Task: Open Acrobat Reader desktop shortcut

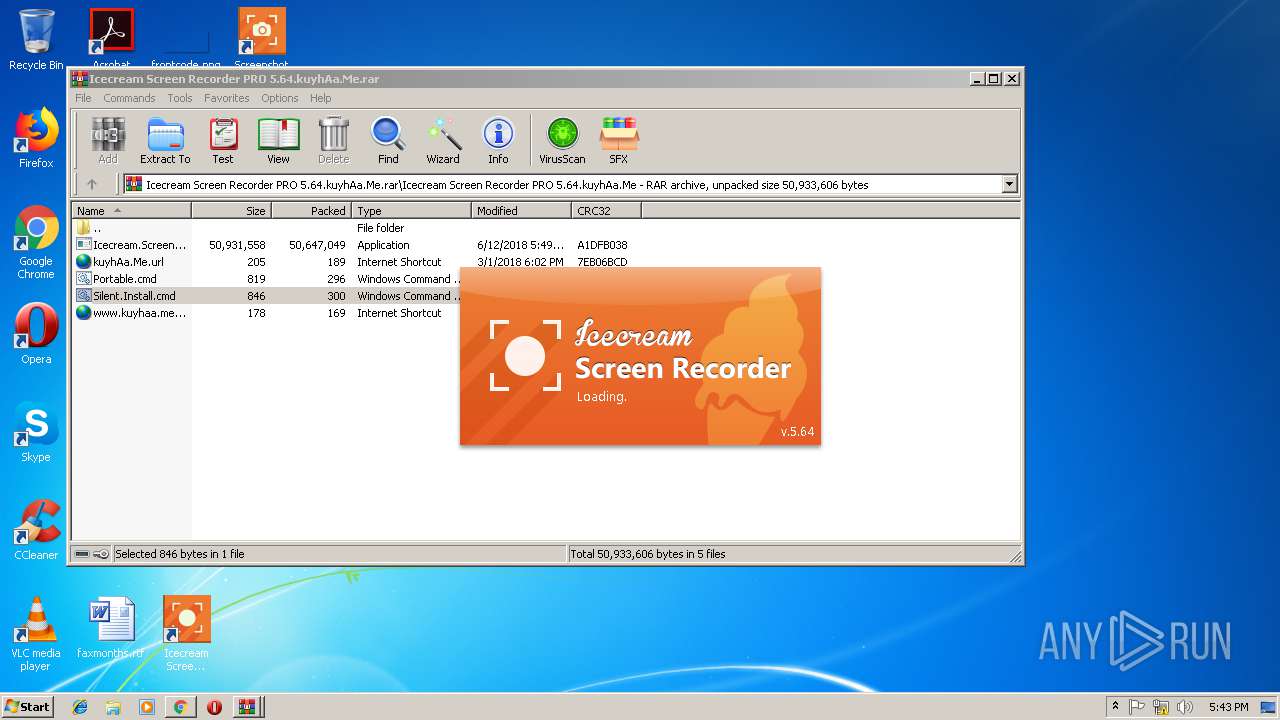Action: (x=112, y=39)
